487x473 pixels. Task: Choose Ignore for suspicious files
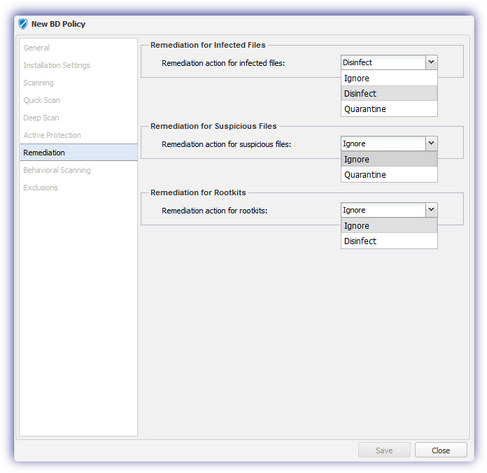[389, 159]
